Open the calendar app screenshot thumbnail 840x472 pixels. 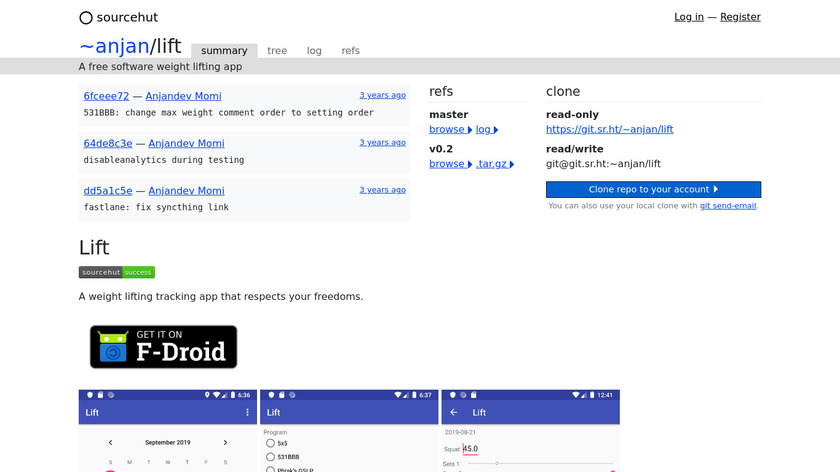coord(168,431)
